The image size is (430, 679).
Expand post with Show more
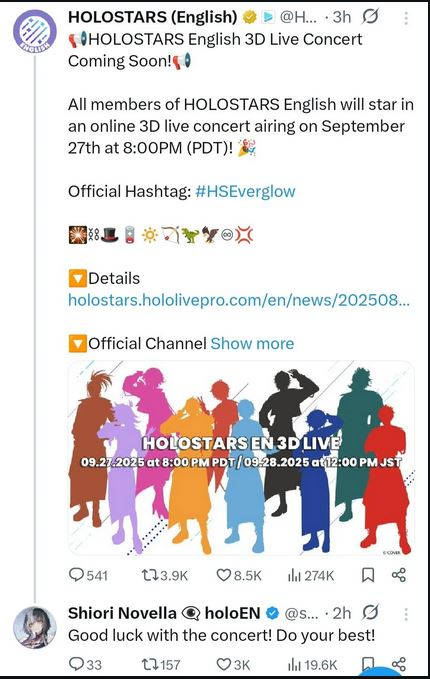252,343
